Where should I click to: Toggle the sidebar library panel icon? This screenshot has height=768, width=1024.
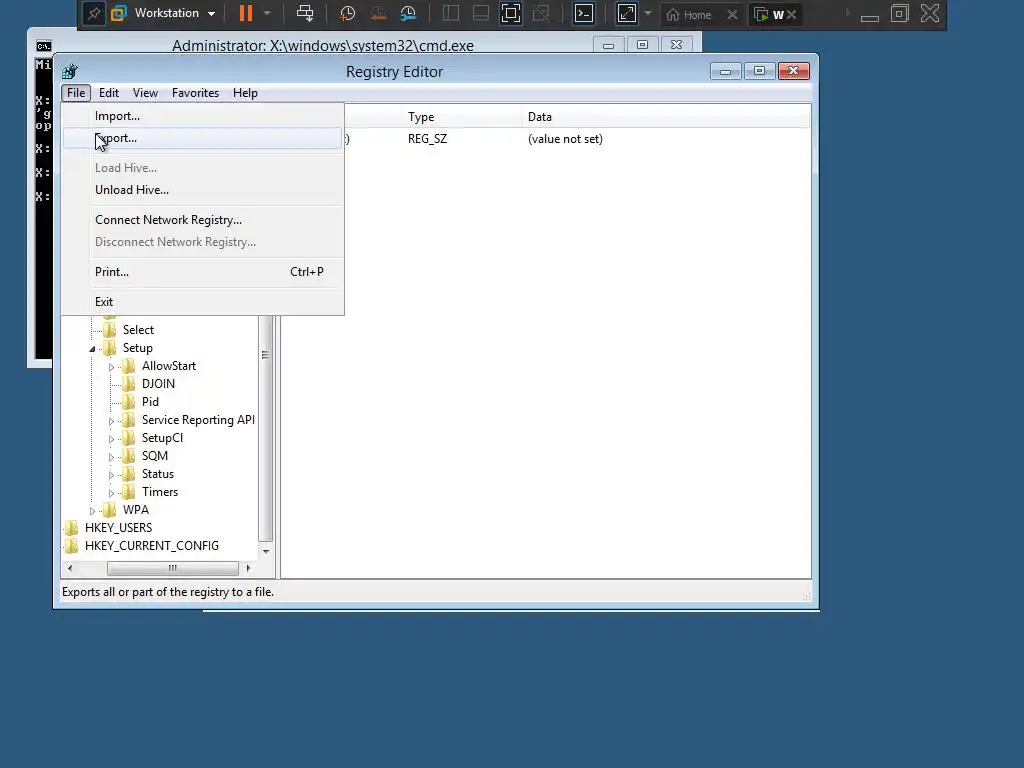451,14
